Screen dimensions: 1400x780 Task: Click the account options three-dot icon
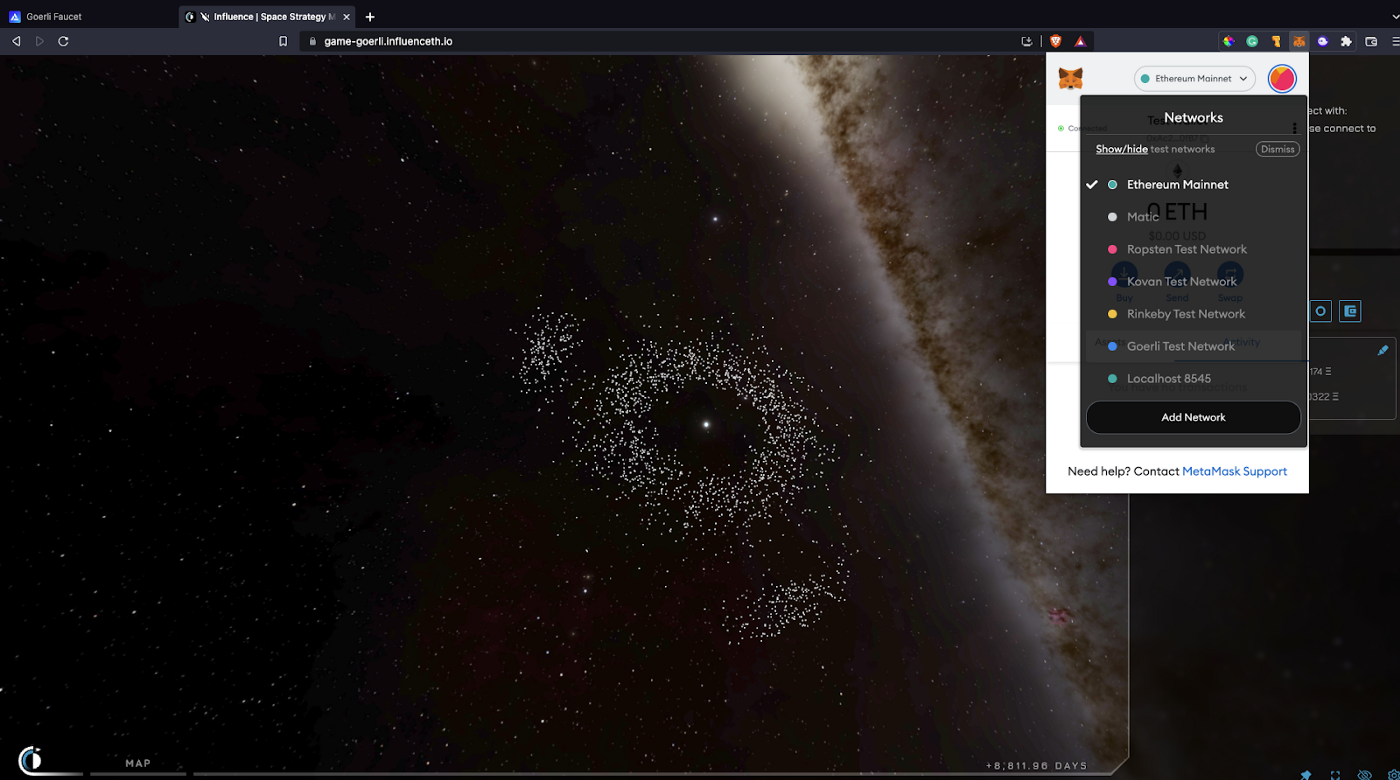coord(1294,128)
